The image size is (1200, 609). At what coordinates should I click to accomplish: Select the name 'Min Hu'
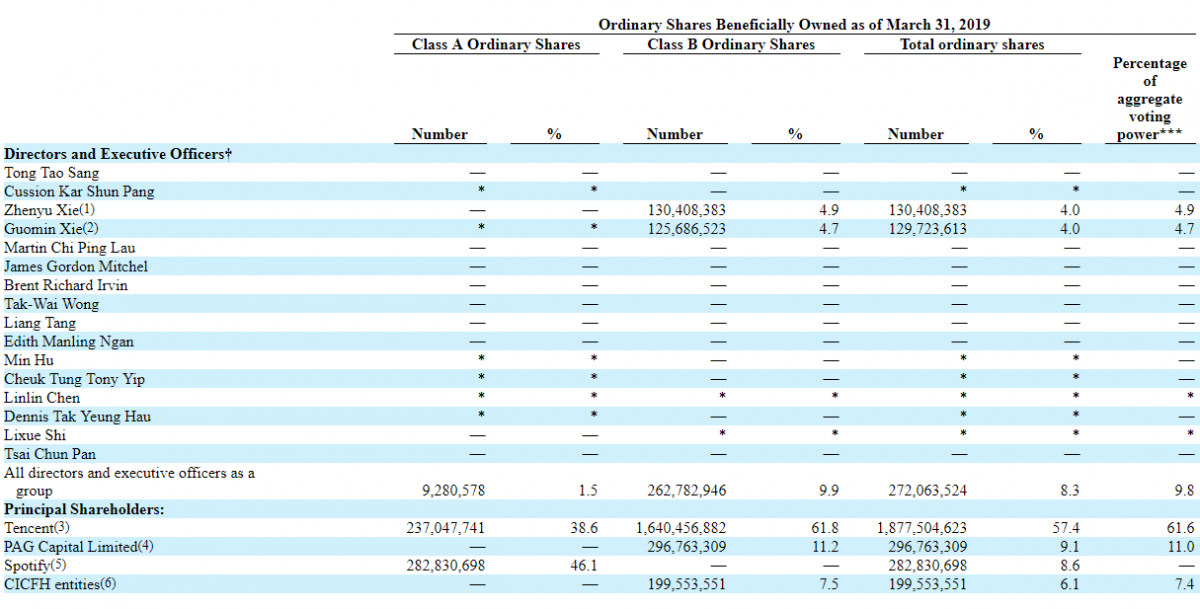[x=29, y=360]
